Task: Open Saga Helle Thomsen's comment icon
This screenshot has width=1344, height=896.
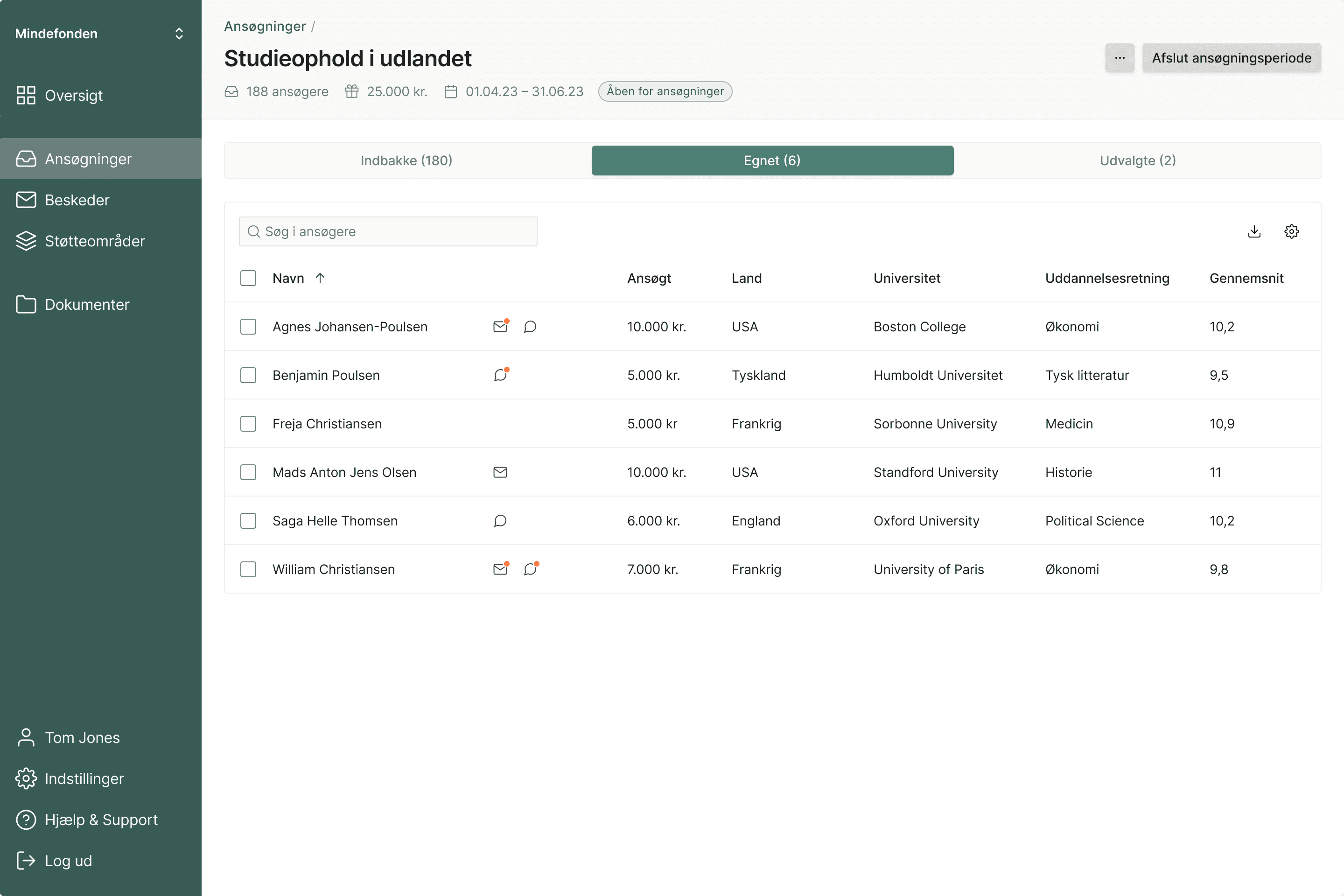Action: point(500,521)
